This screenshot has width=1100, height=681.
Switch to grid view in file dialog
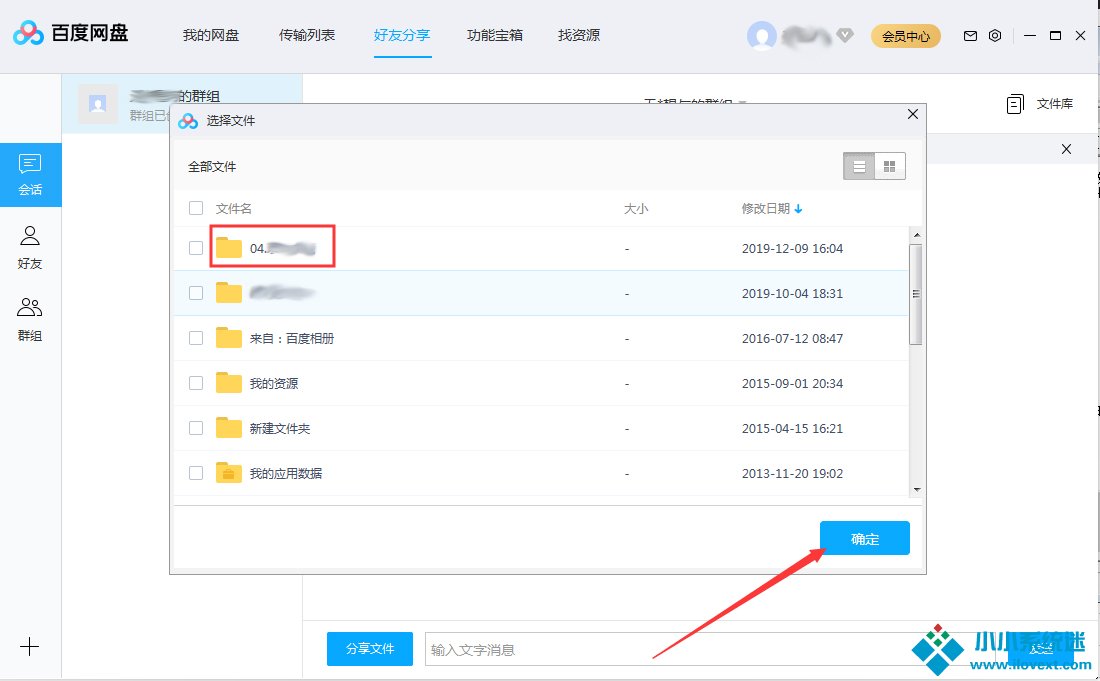(889, 166)
